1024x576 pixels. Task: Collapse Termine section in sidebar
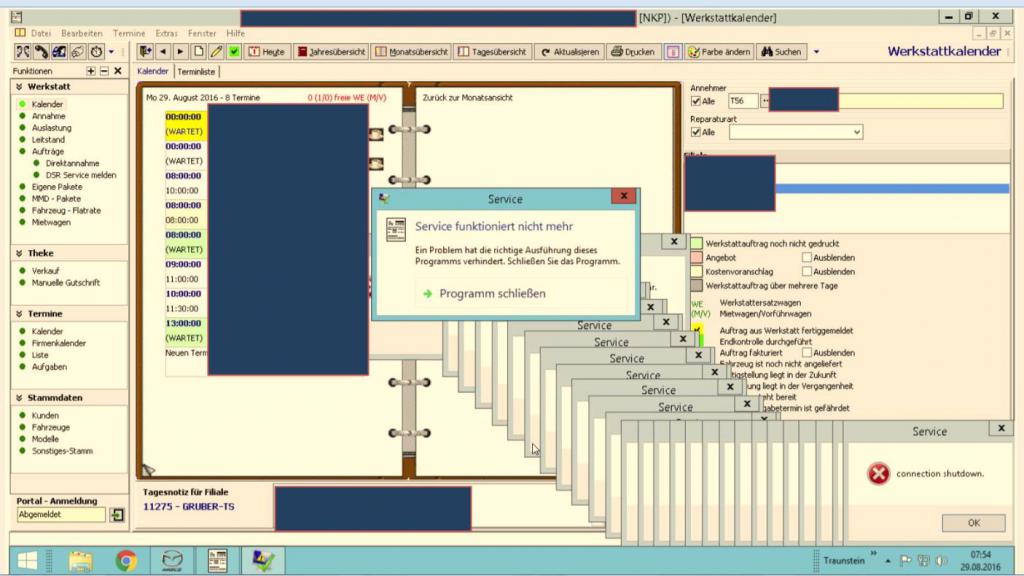(19, 313)
